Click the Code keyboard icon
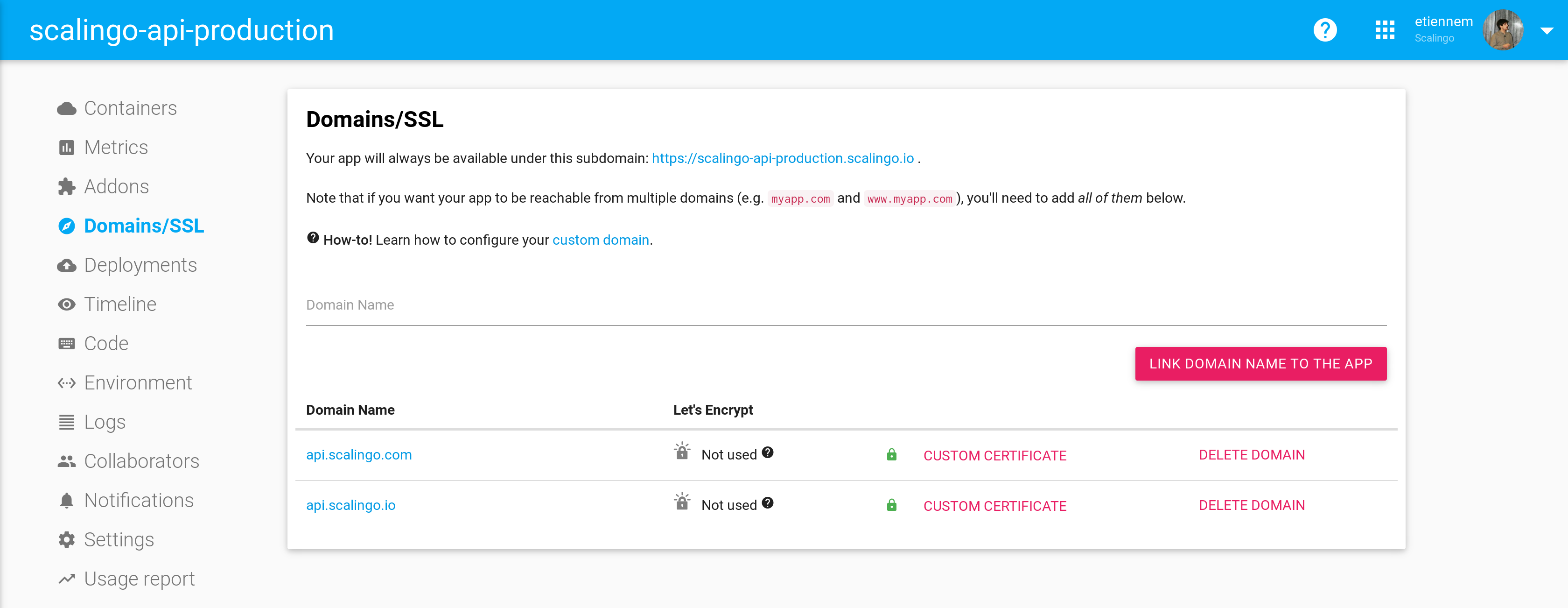This screenshot has width=1568, height=608. point(66,344)
